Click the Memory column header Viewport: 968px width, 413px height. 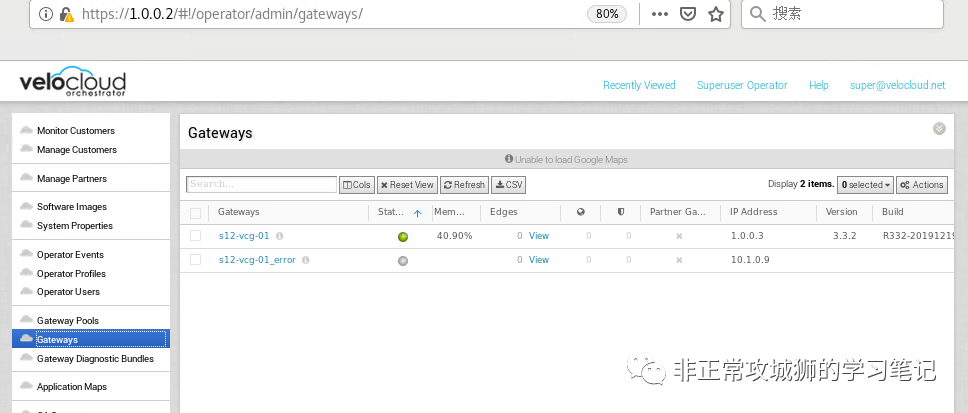[449, 212]
